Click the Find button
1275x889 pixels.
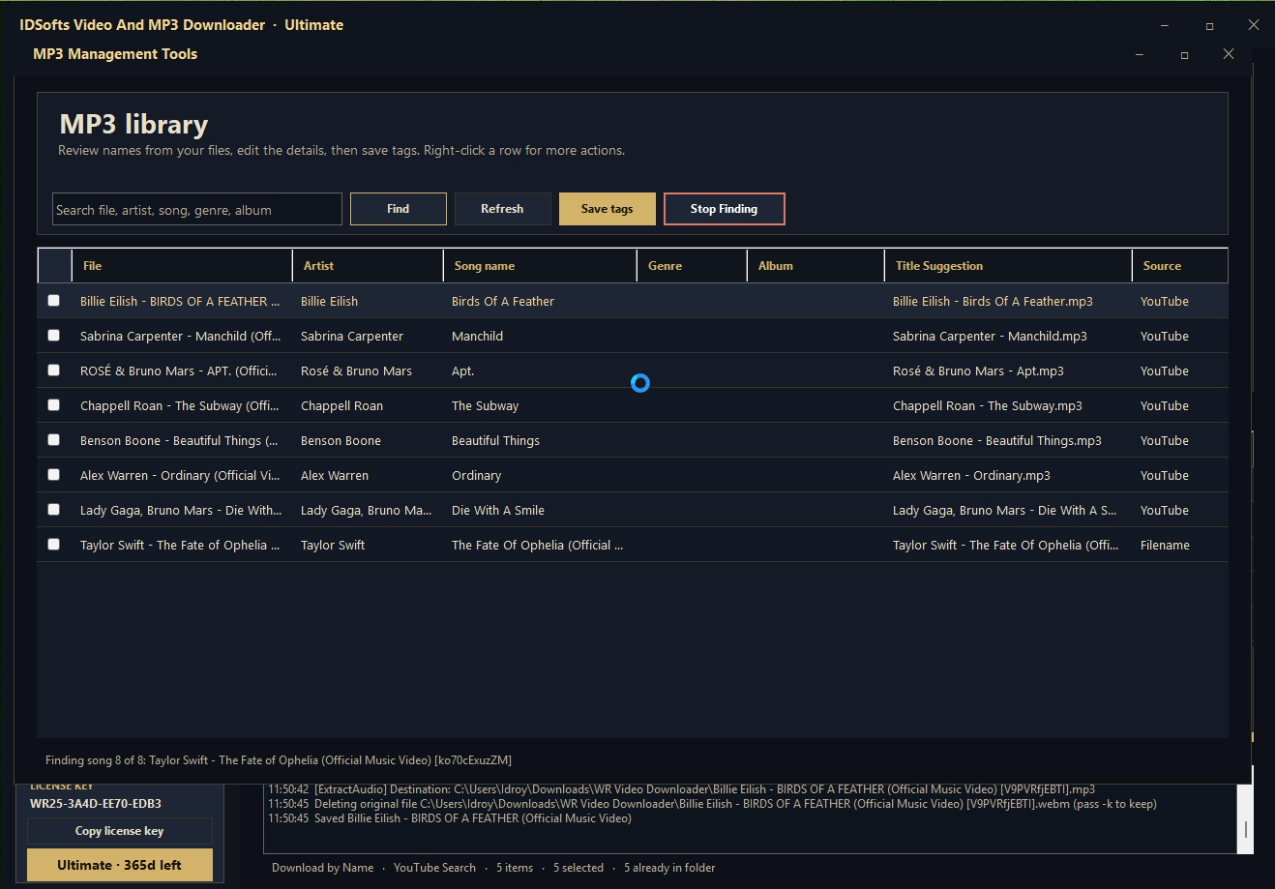pyautogui.click(x=398, y=209)
